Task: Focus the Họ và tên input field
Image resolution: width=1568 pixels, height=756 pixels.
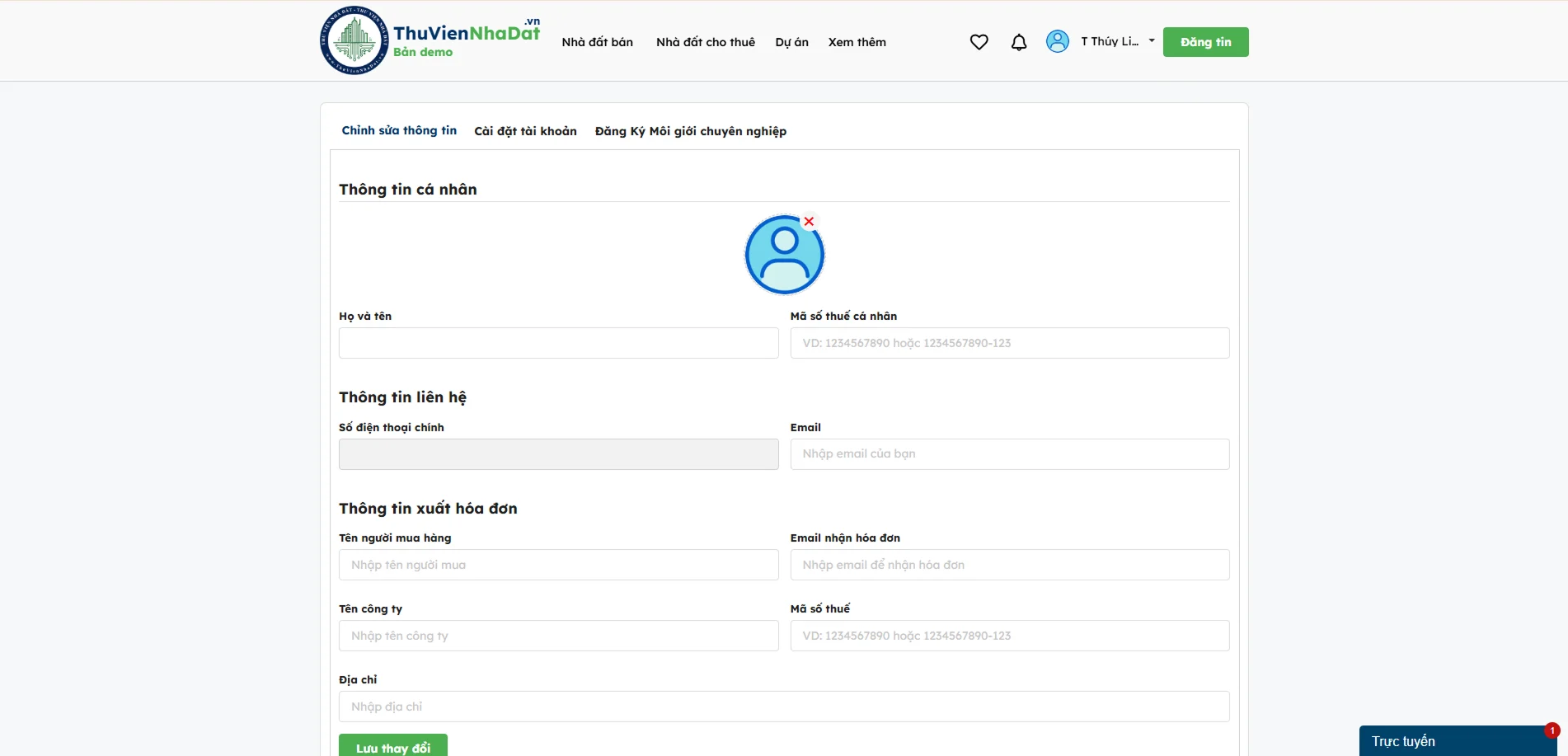Action: tap(558, 343)
